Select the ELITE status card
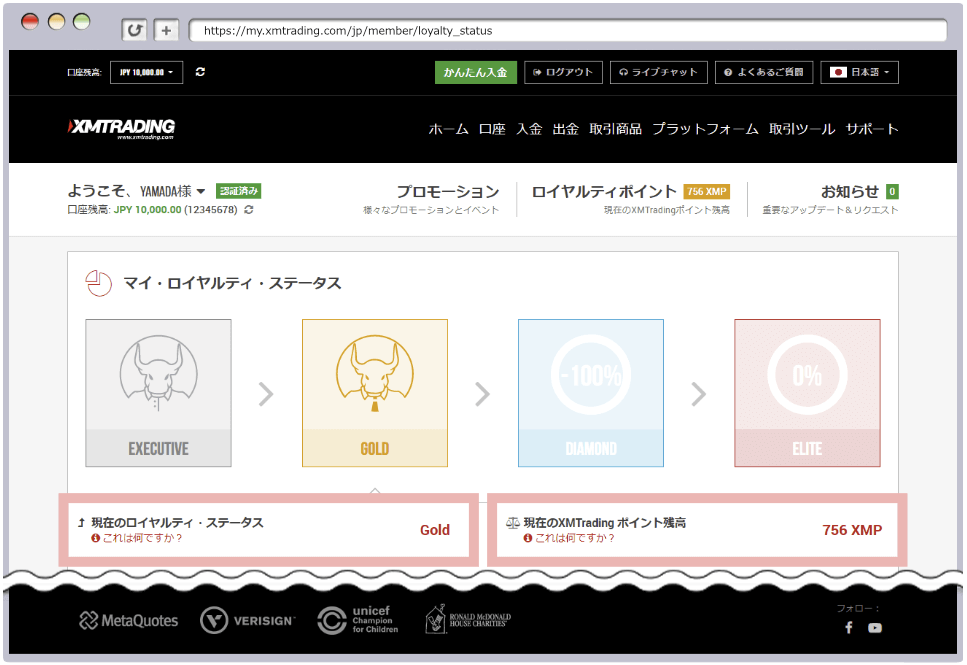The image size is (967, 665). [x=807, y=393]
